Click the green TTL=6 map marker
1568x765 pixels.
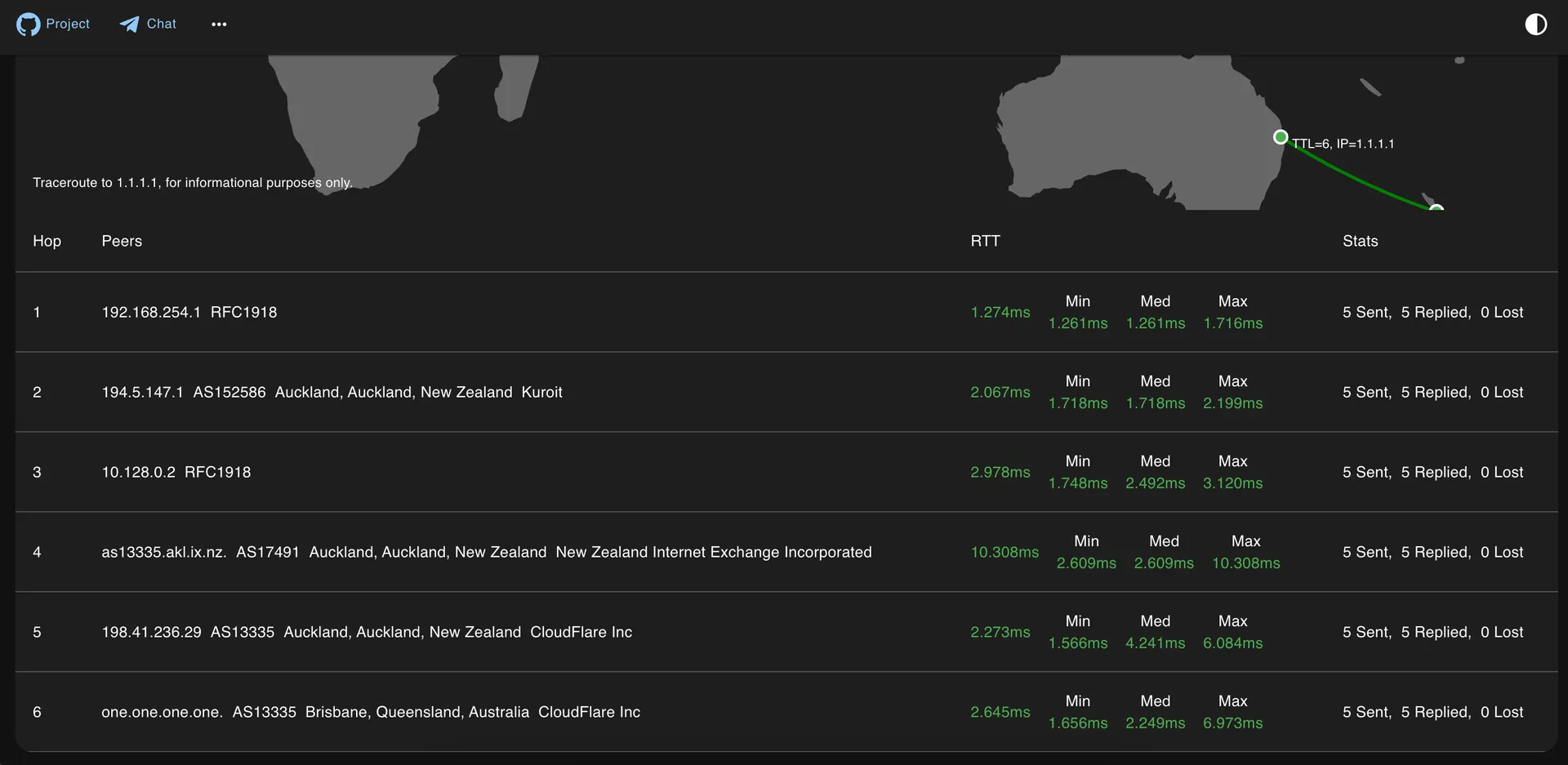coord(1281,137)
